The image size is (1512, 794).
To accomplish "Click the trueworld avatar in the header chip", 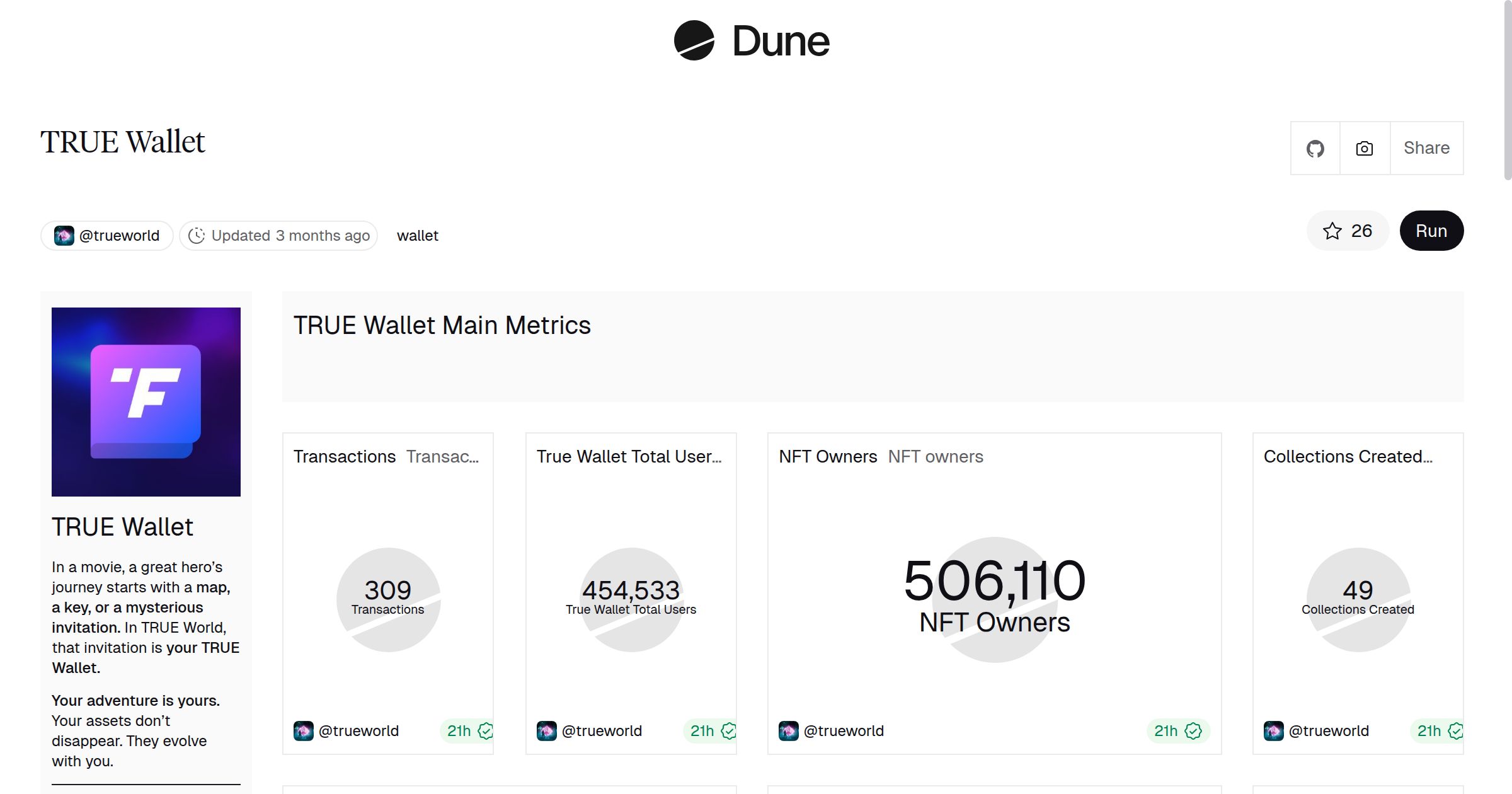I will coord(64,236).
